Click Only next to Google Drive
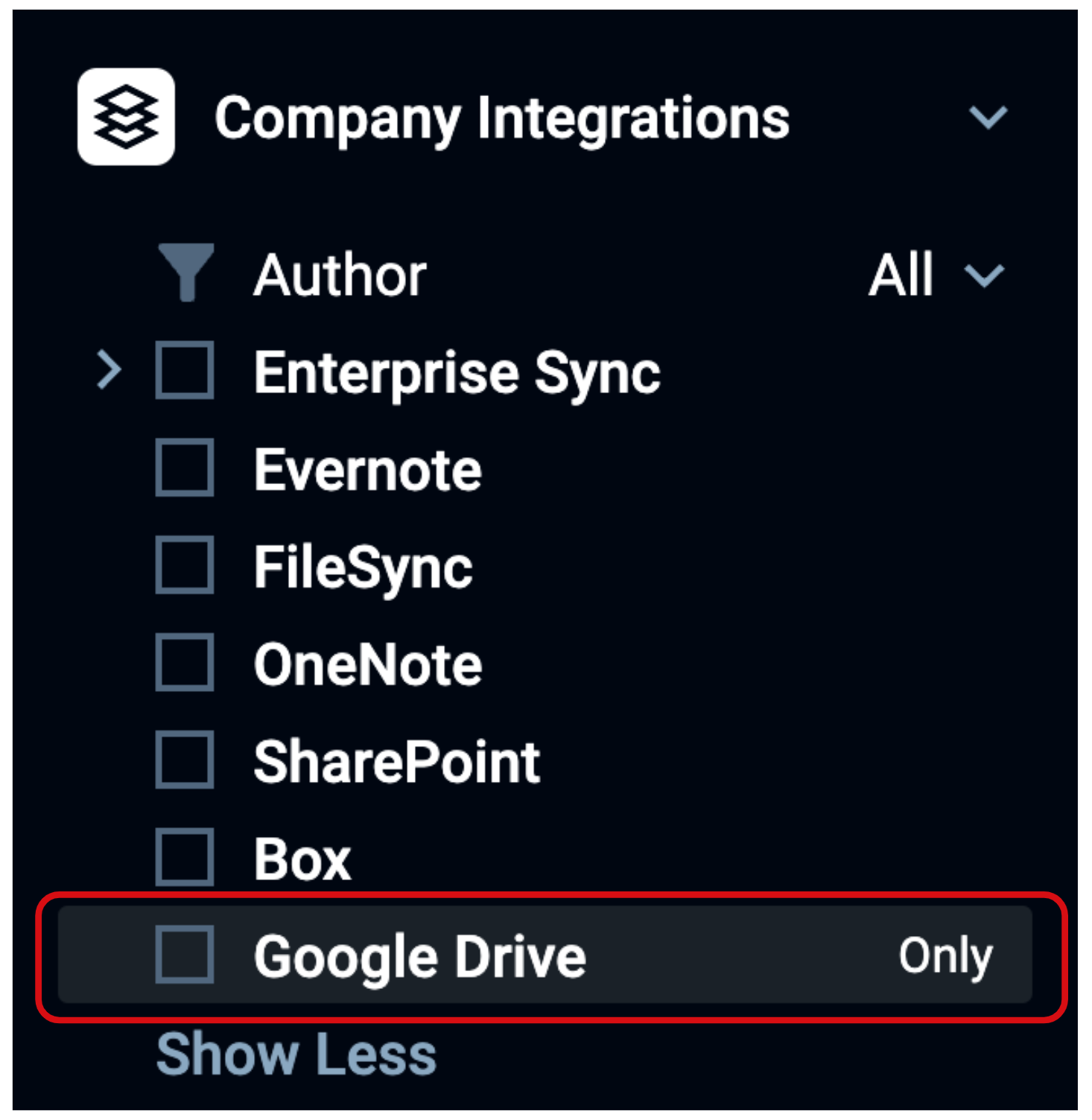Screen dimensions: 1092x1120 pos(945,957)
